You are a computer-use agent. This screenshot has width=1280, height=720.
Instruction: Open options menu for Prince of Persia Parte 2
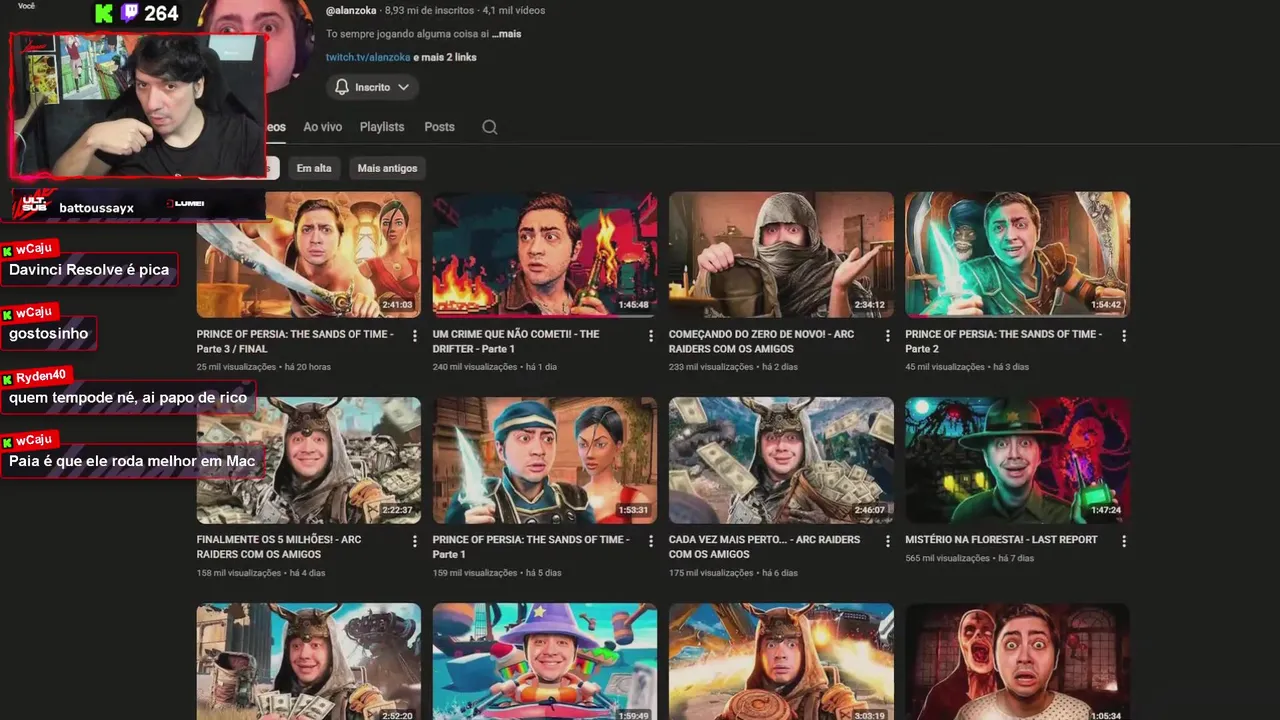point(1124,336)
